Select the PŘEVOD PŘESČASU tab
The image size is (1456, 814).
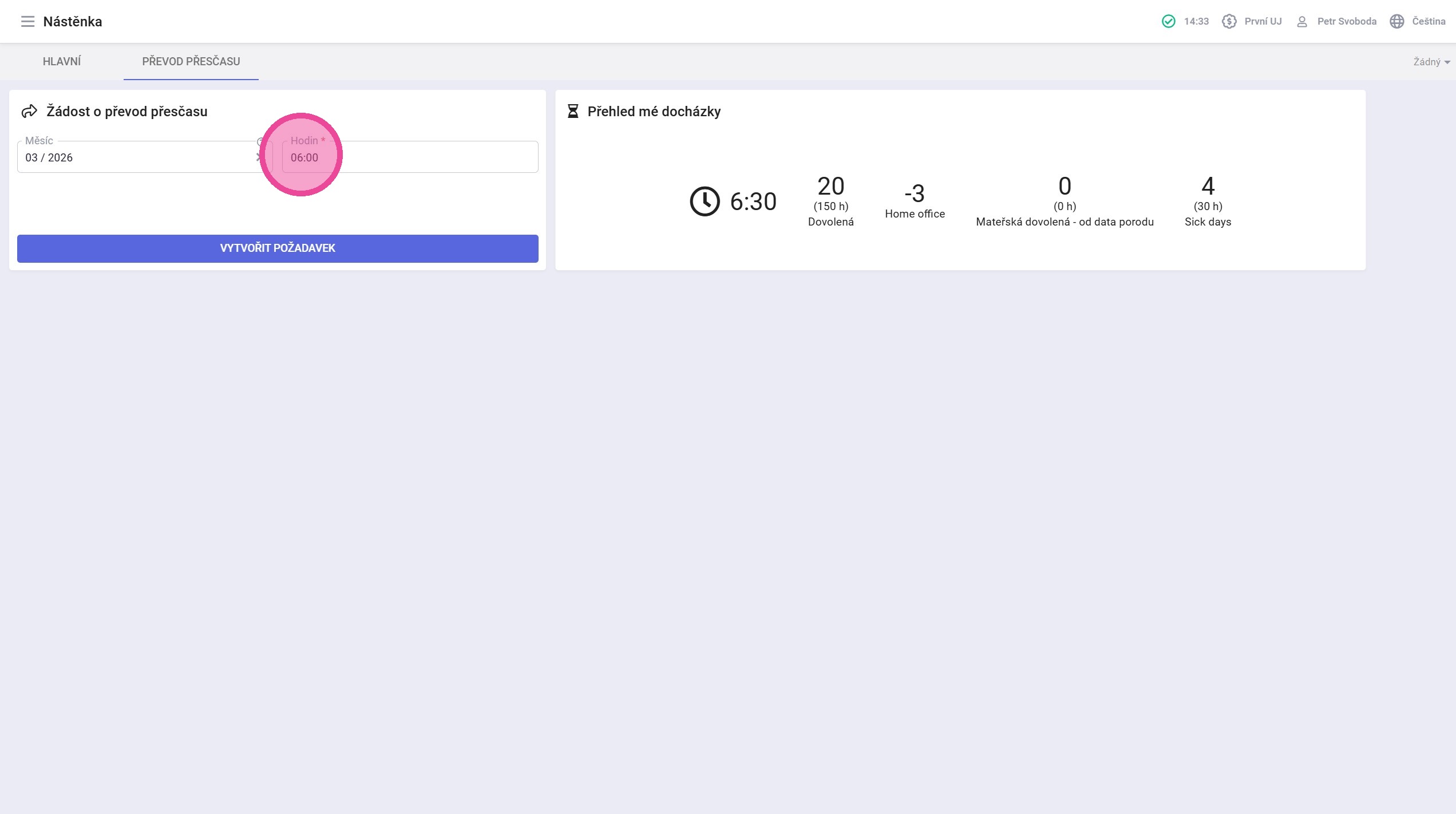(x=191, y=61)
